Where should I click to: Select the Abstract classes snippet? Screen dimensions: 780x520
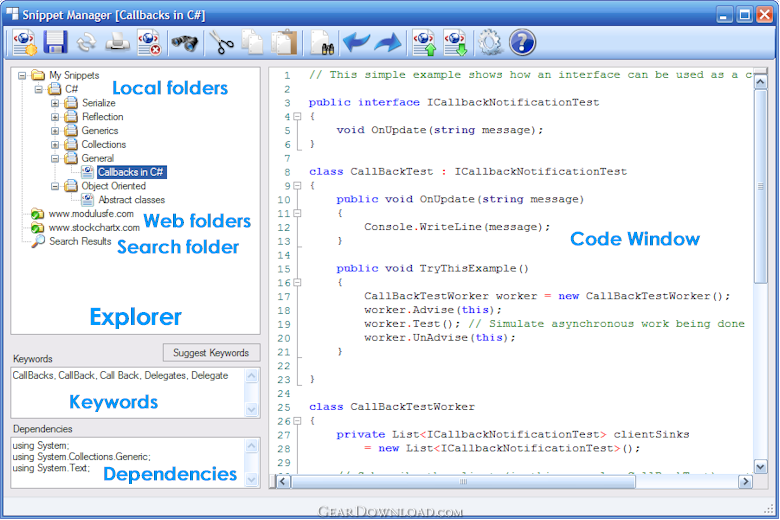pyautogui.click(x=131, y=200)
